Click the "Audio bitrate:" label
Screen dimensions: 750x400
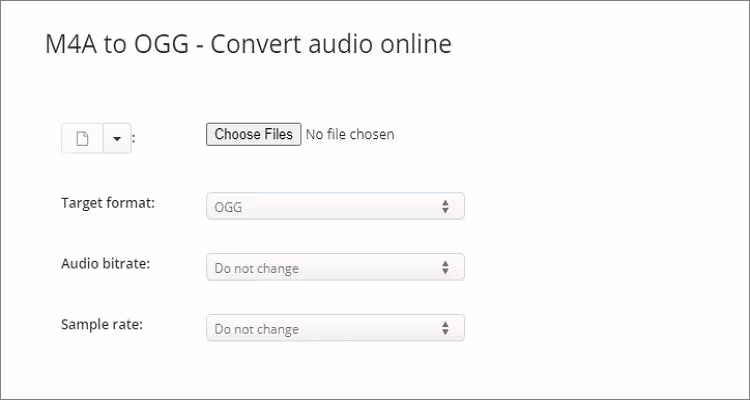pos(105,264)
